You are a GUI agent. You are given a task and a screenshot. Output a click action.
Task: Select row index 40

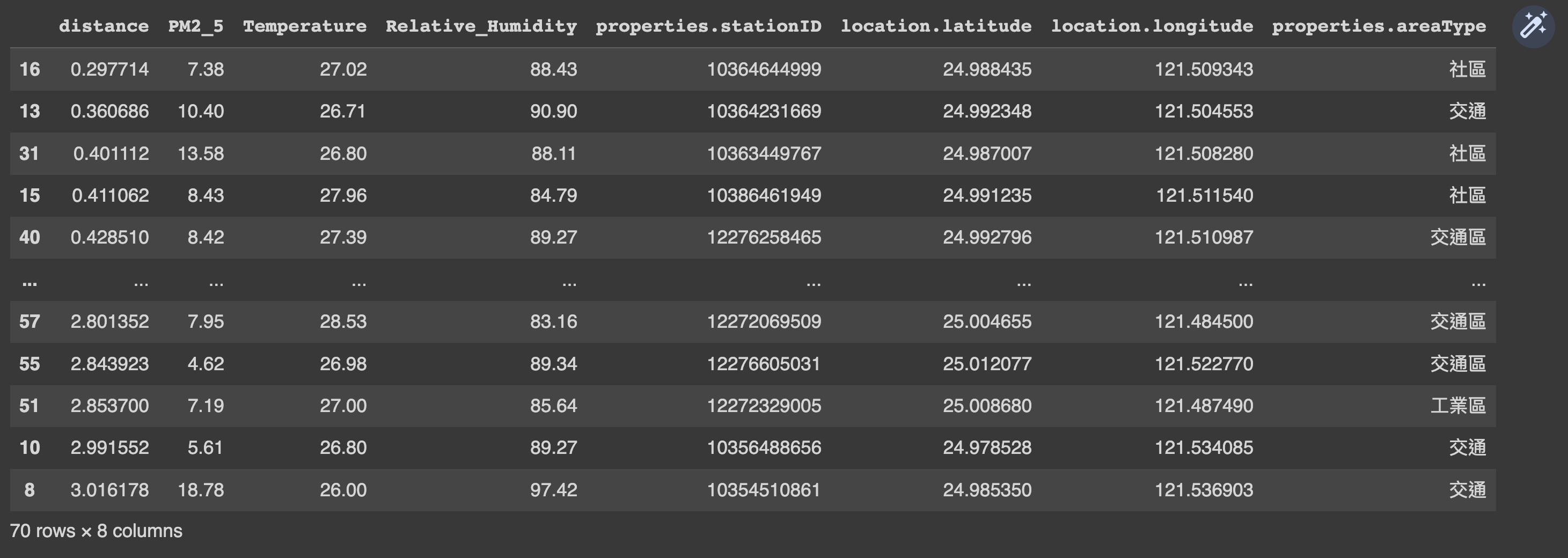tap(29, 237)
